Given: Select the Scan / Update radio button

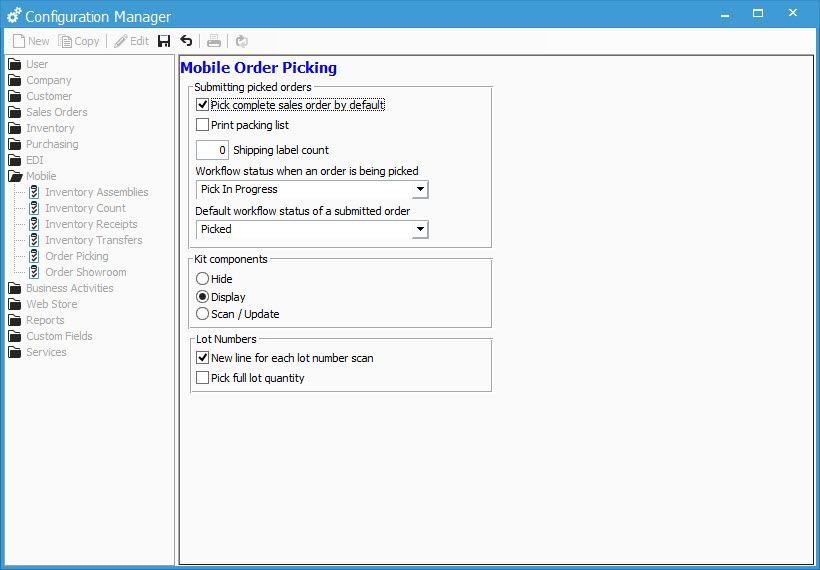Looking at the screenshot, I should coord(202,314).
